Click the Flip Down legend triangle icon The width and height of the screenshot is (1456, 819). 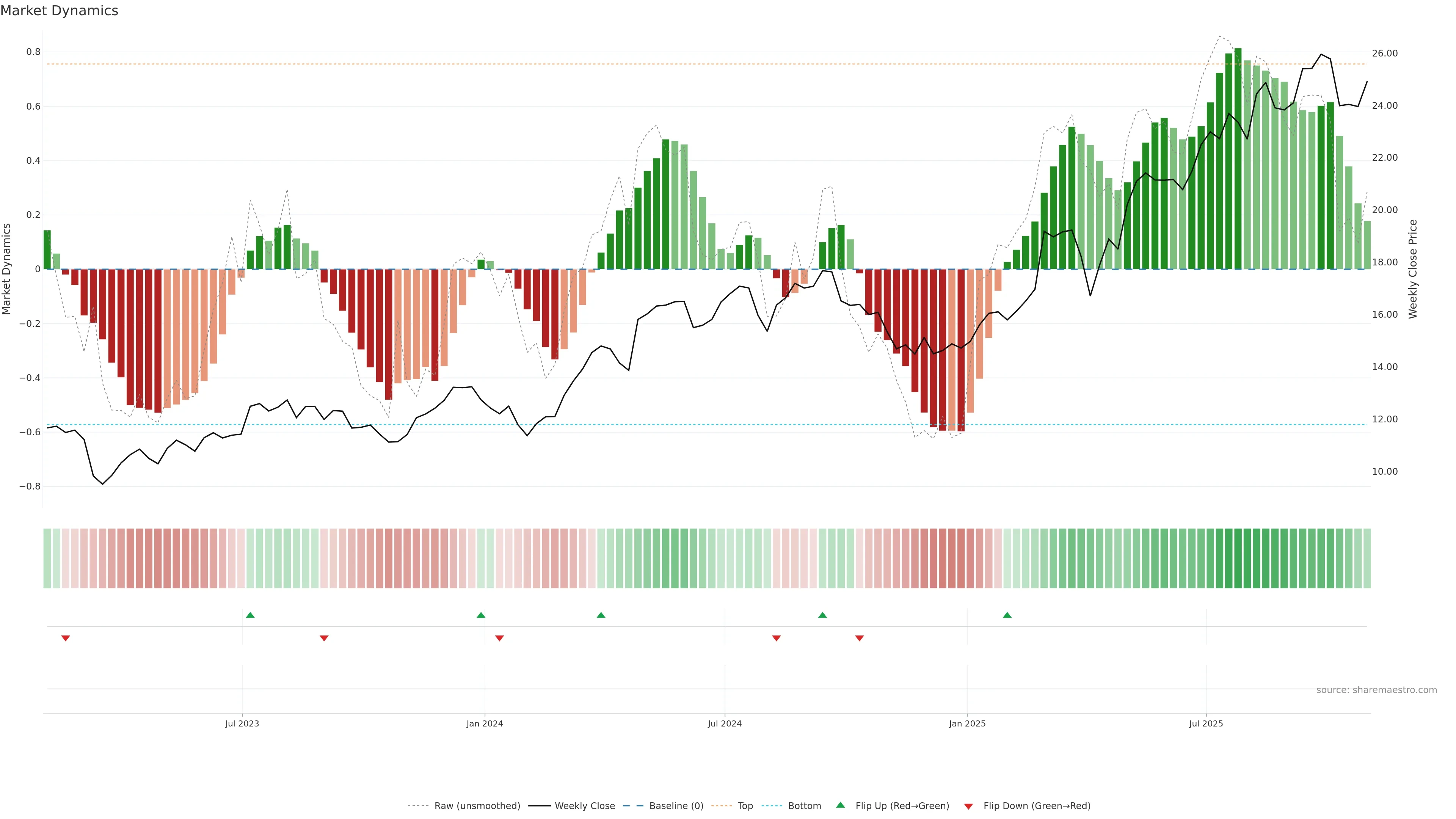pyautogui.click(x=968, y=806)
